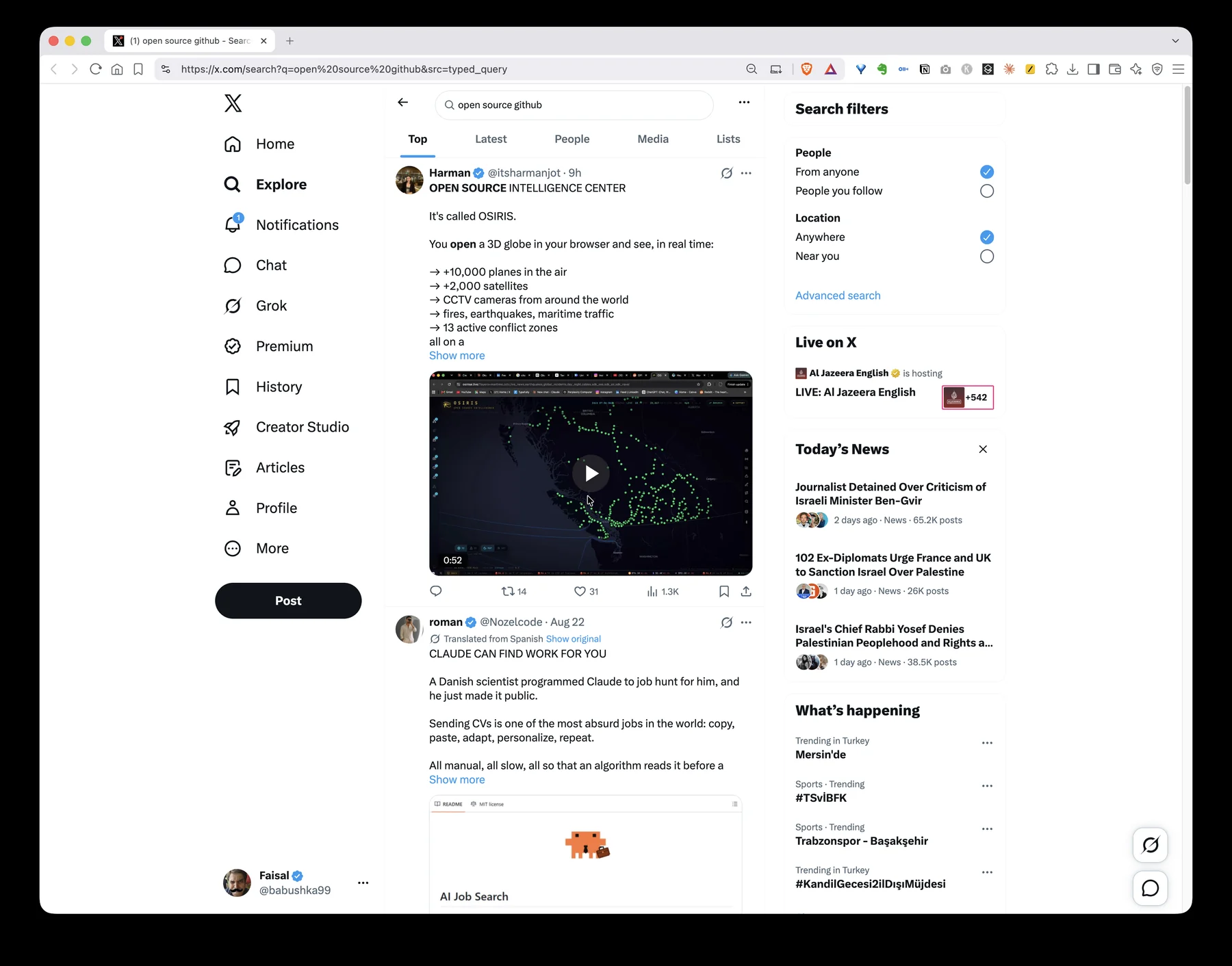The image size is (1232, 966).
Task: Click Grok icon on roman's post
Action: [727, 623]
